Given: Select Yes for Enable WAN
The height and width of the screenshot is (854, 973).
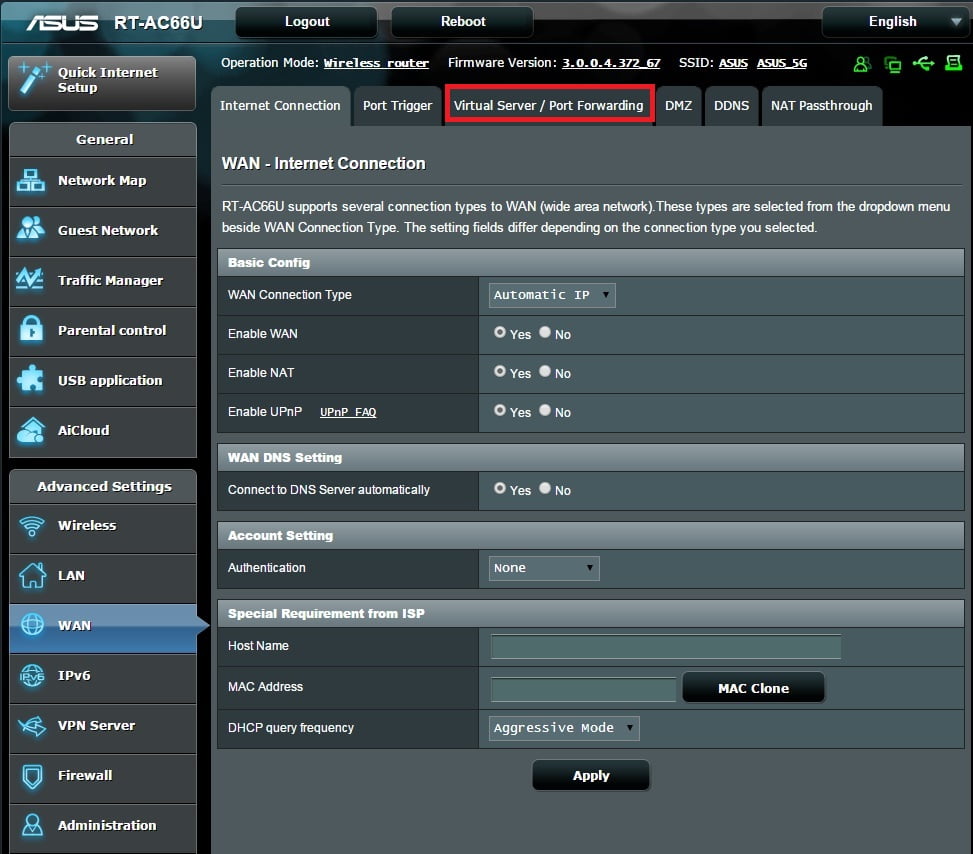Looking at the screenshot, I should coord(500,333).
